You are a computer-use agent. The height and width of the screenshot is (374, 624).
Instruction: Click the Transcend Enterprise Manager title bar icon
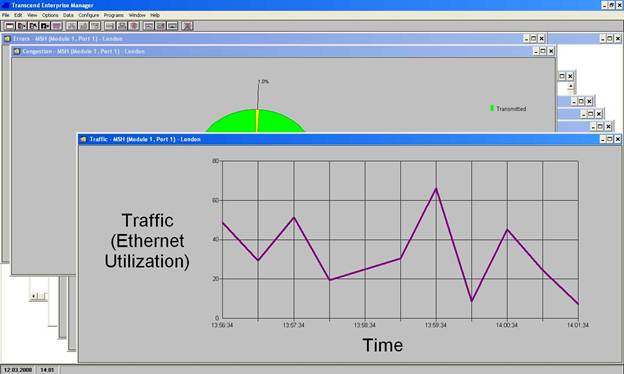pos(6,5)
